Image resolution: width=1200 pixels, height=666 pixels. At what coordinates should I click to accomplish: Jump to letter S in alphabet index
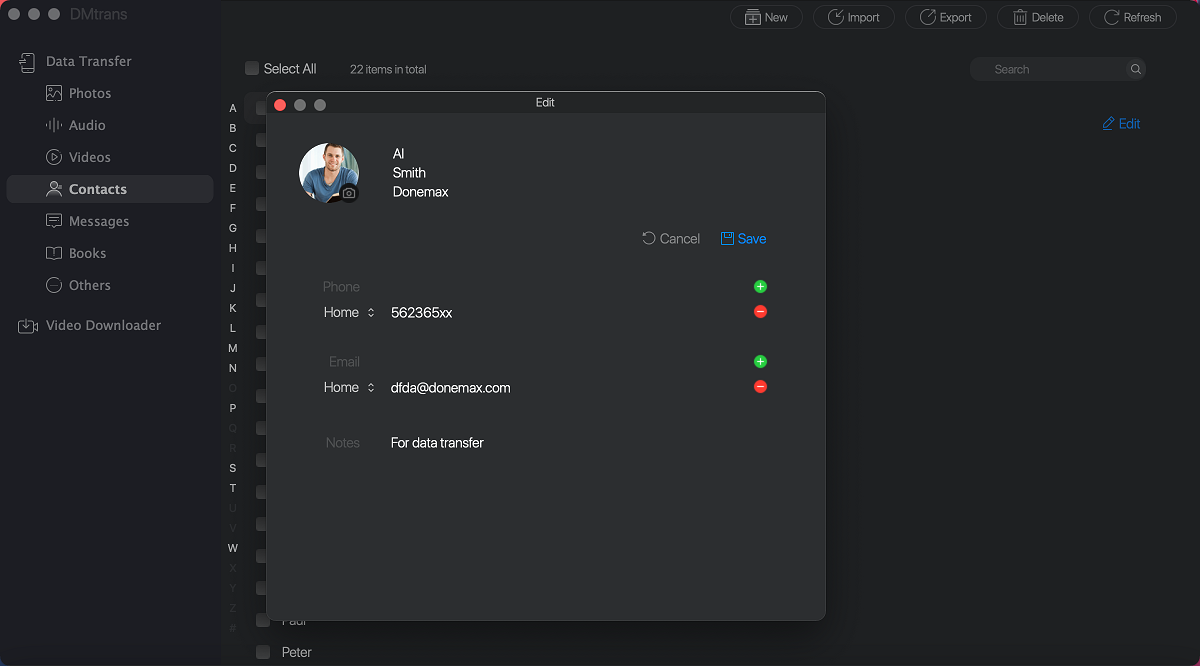(233, 468)
